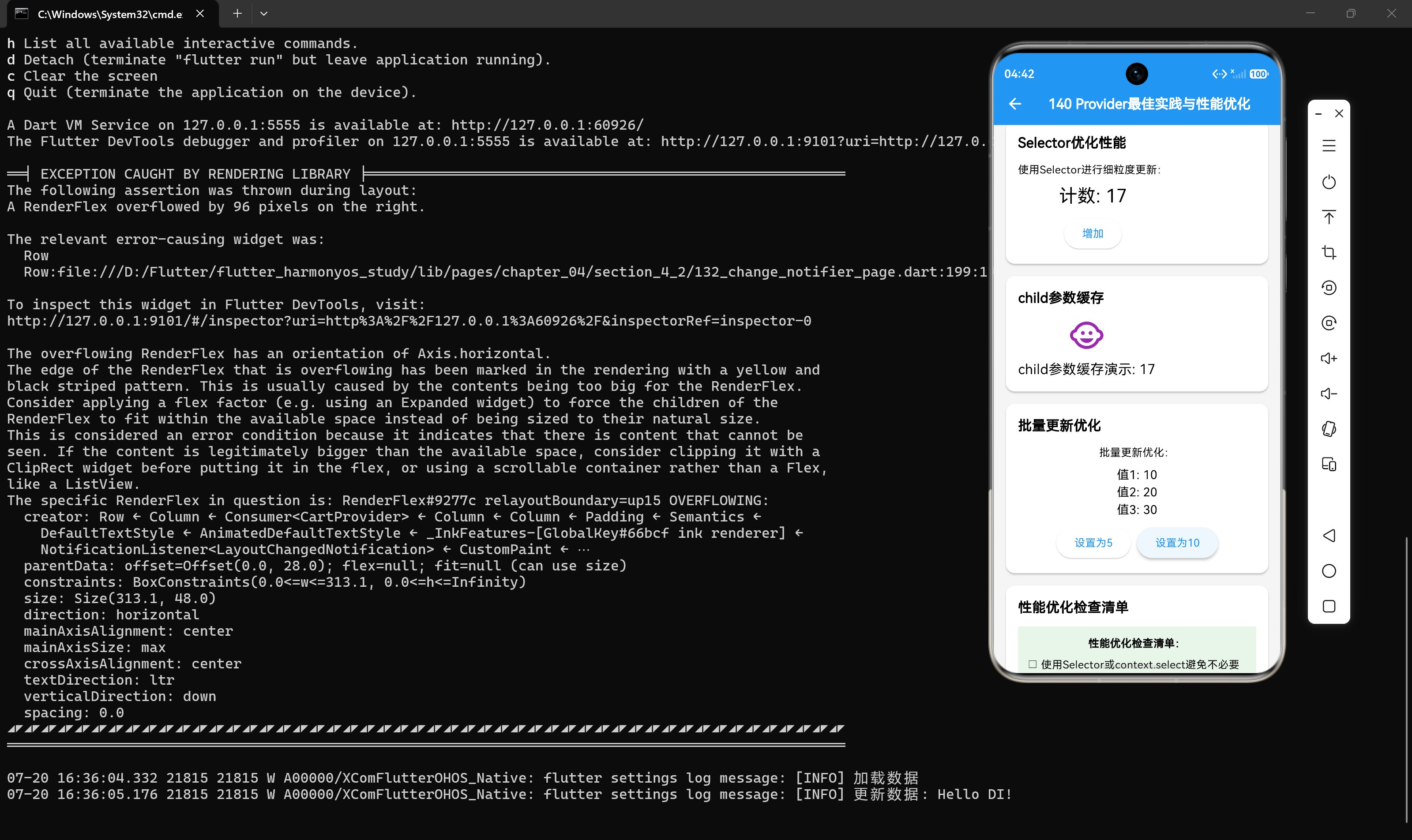
Task: Minimize the emulator toolbar panel
Action: tap(1318, 114)
